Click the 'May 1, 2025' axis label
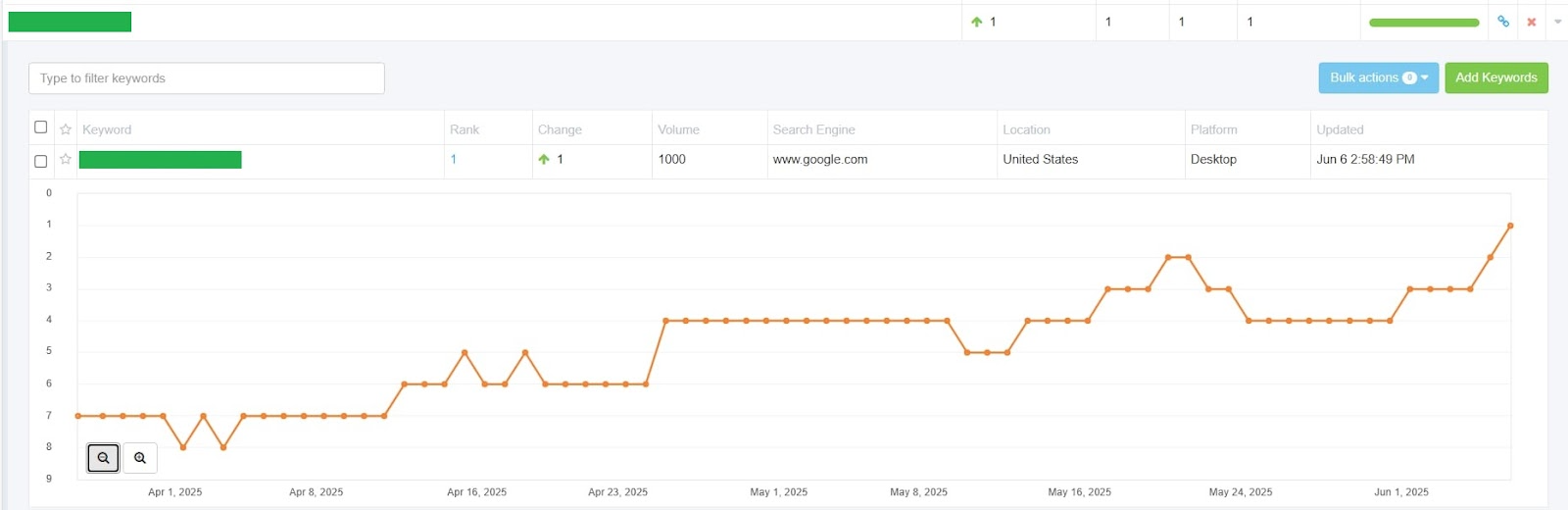This screenshot has height=510, width=1568. (779, 492)
